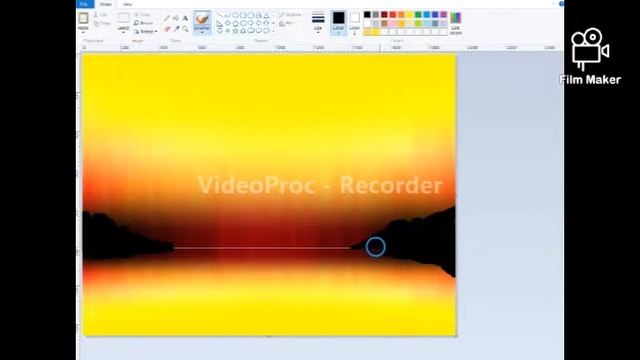Activate the Color 1 box
This screenshot has width=640, height=360.
click(x=338, y=23)
